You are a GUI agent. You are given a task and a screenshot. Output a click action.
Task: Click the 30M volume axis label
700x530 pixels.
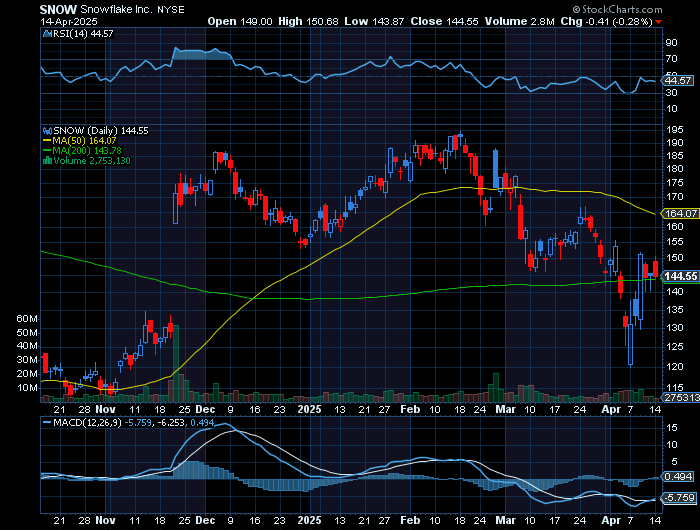(x=27, y=360)
